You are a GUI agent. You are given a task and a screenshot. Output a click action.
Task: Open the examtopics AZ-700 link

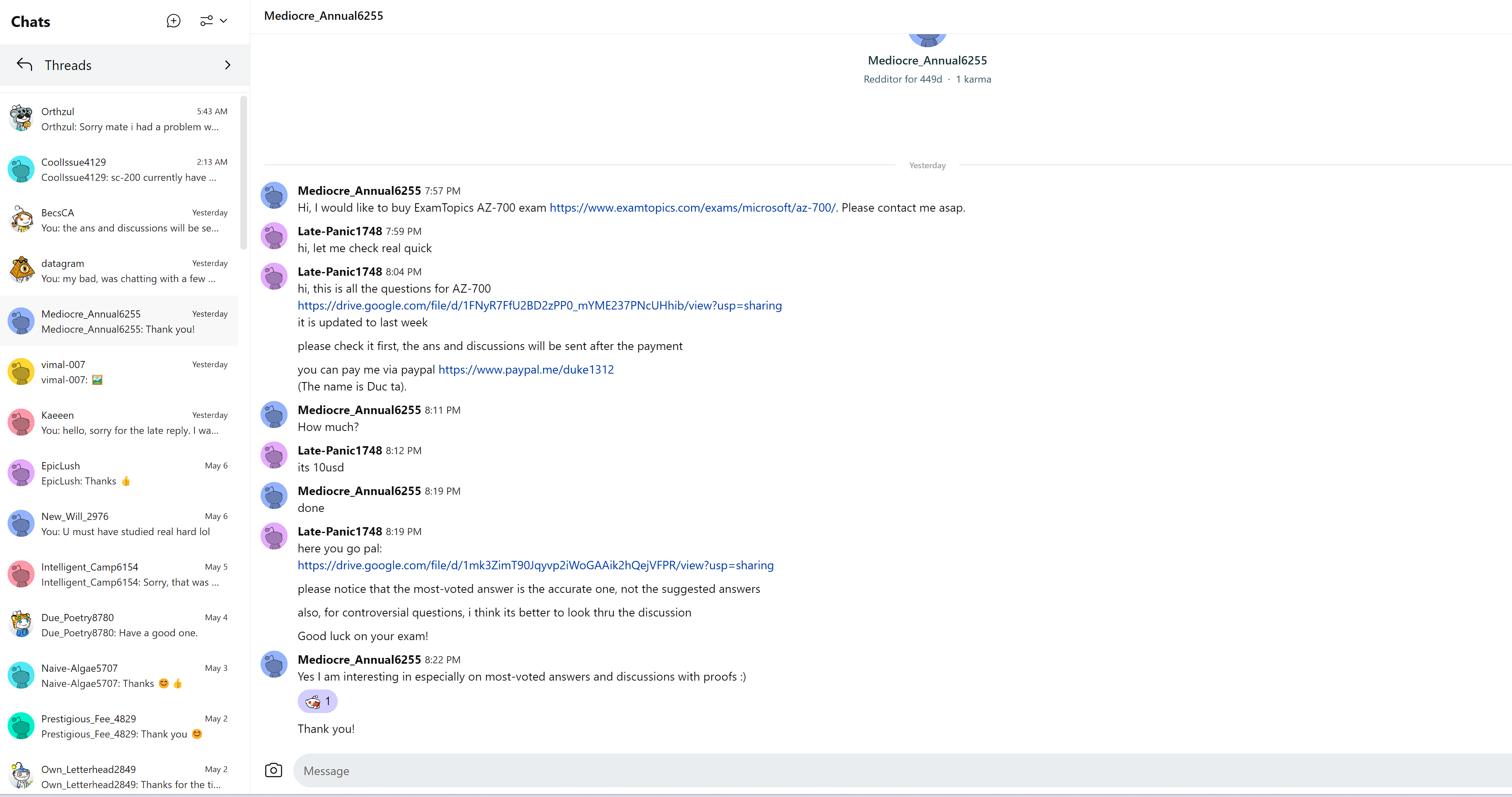[x=692, y=208]
